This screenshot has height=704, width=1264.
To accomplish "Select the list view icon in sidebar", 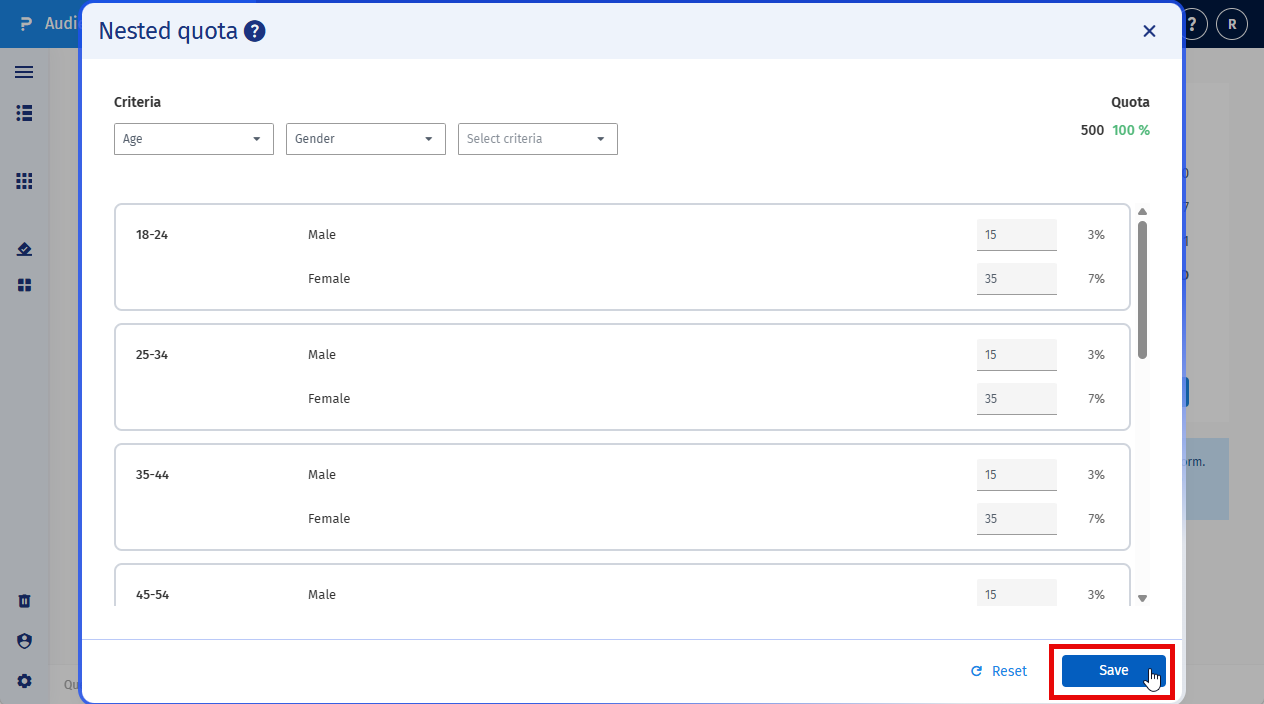I will click(24, 113).
